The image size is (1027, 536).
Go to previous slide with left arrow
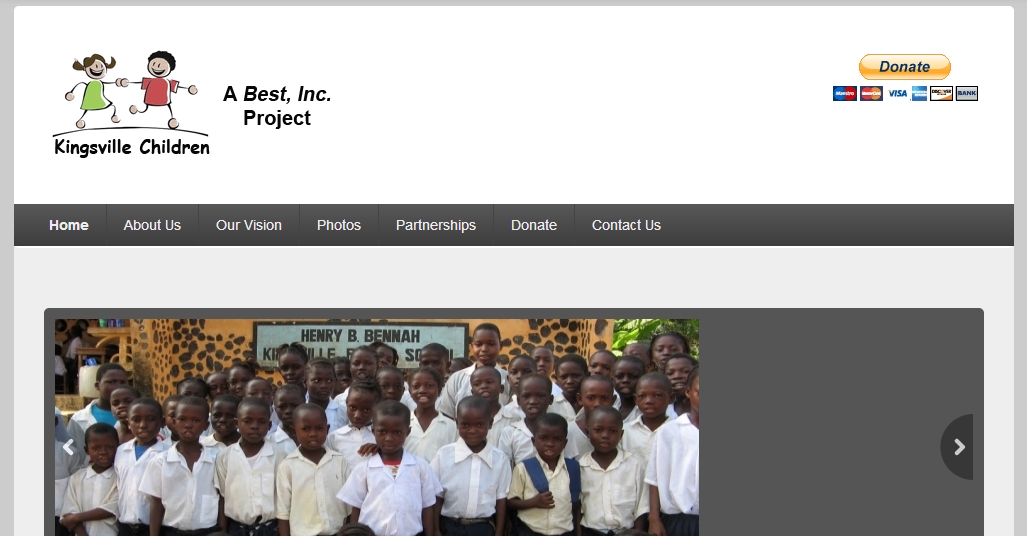coord(68,447)
